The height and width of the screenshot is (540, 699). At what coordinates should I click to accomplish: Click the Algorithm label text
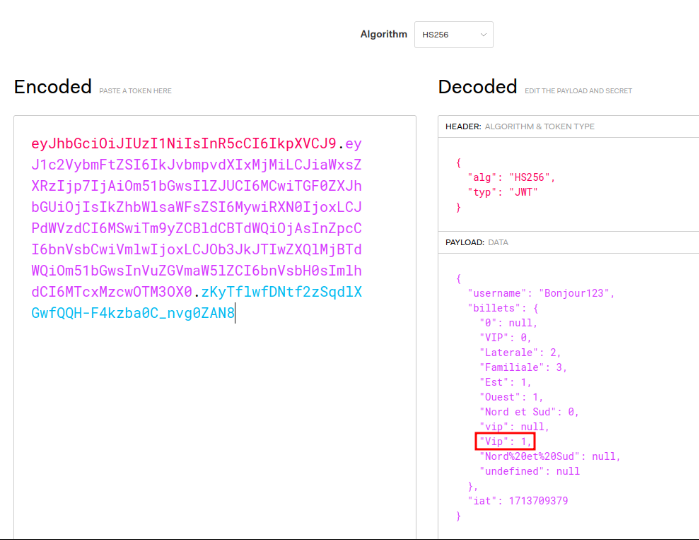[x=383, y=34]
